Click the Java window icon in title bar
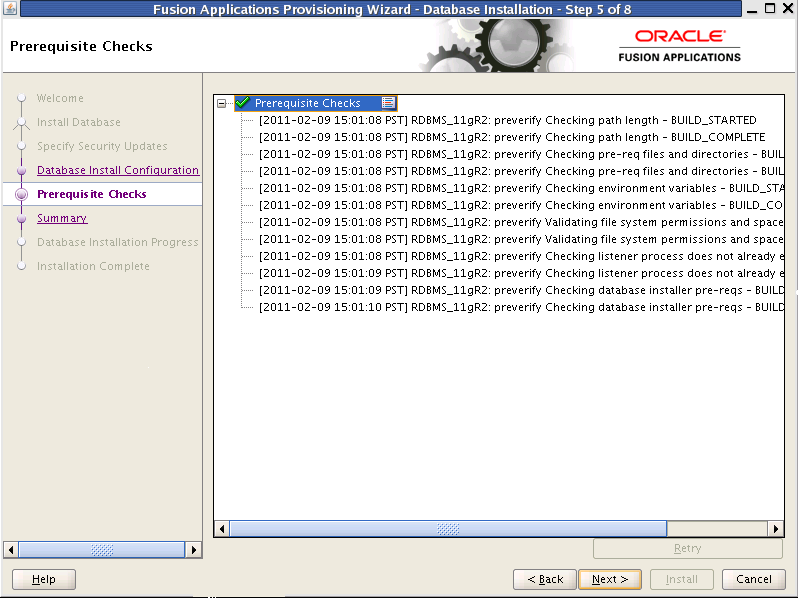 point(10,8)
